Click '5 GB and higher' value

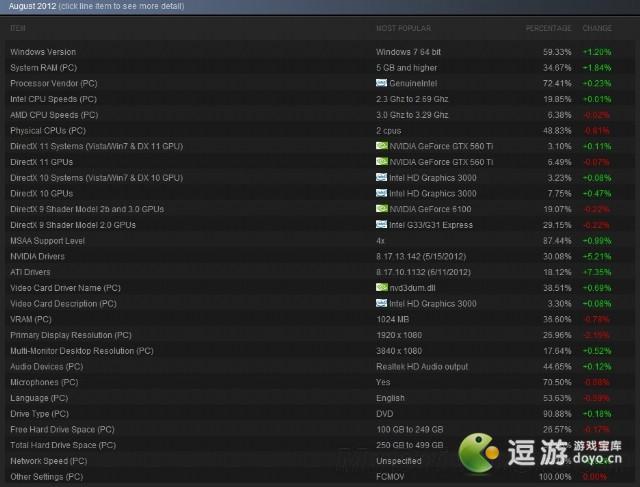pos(407,68)
